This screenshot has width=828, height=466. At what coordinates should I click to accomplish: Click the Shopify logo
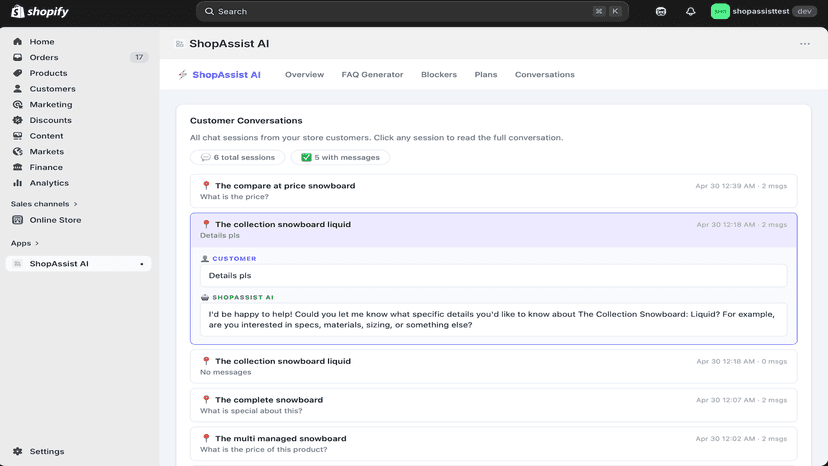40,11
